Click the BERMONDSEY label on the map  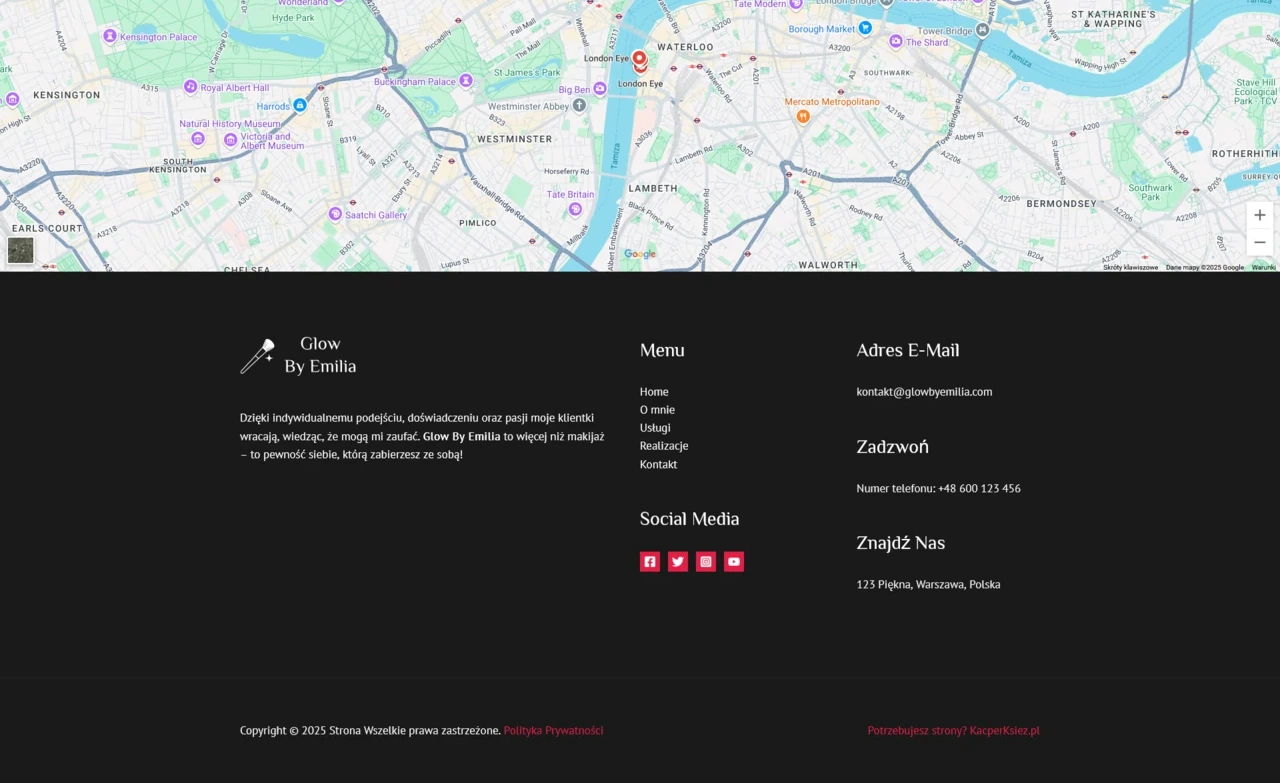tap(1061, 203)
